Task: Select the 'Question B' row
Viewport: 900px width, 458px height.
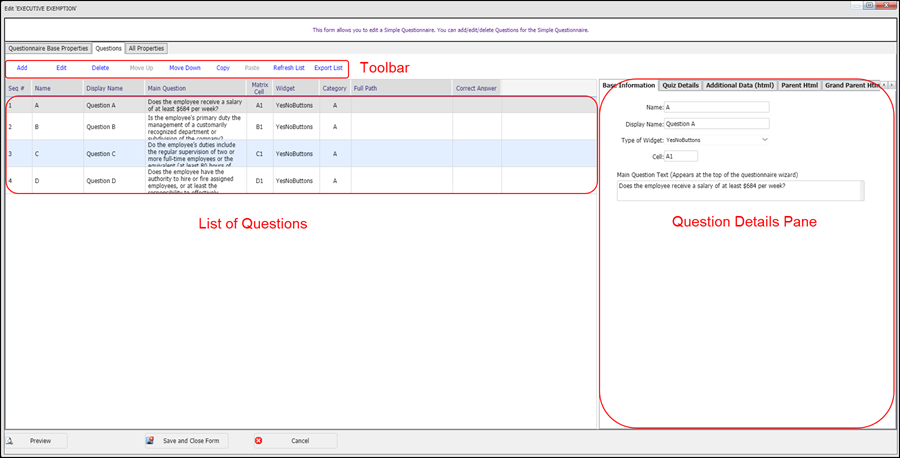Action: pyautogui.click(x=301, y=126)
